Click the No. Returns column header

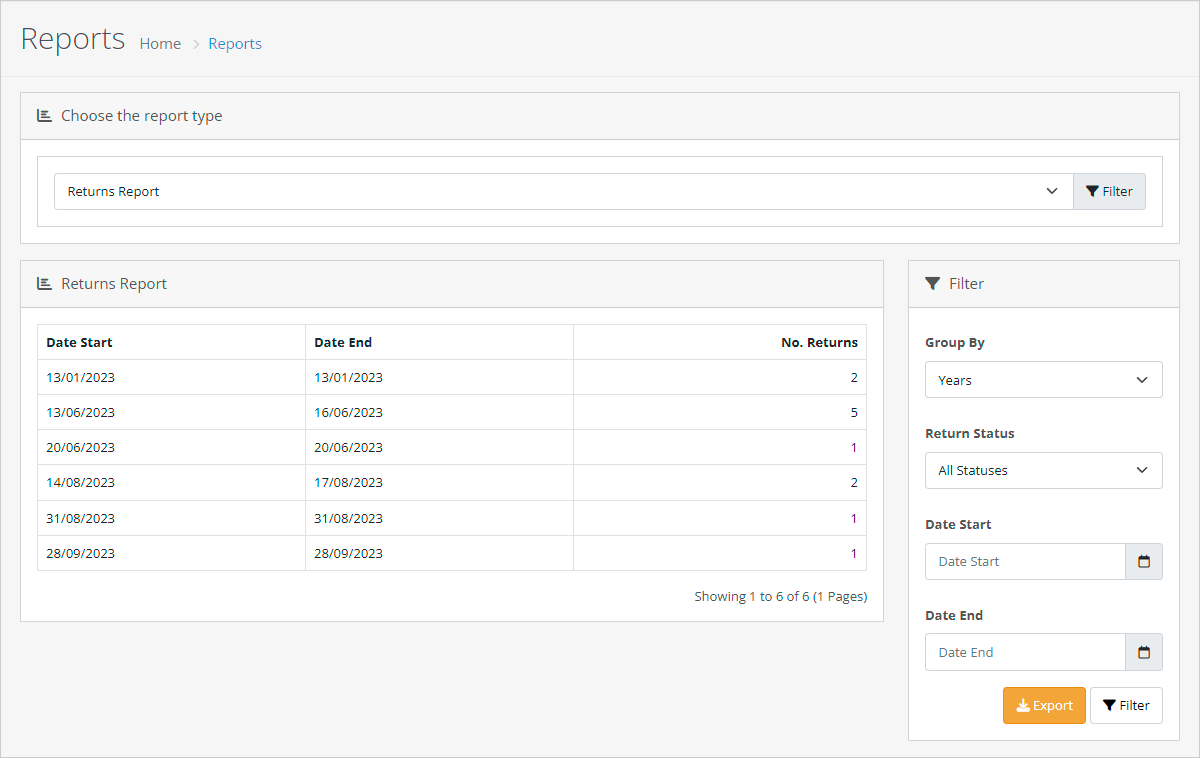(x=818, y=343)
